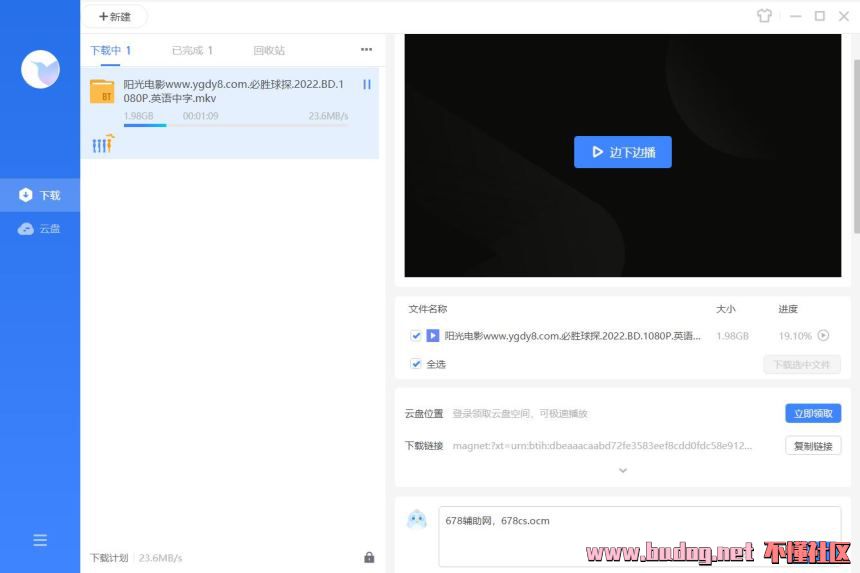Open the 云盘 cloud drive section
Viewport: 860px width, 573px height.
40,229
